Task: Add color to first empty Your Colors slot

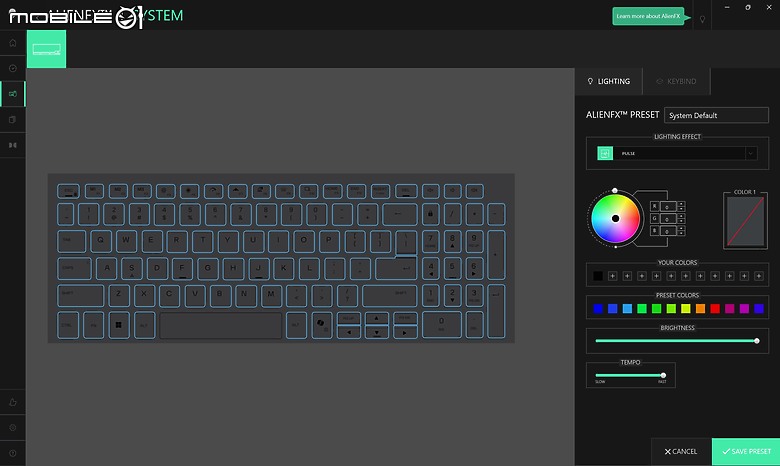Action: [612, 276]
